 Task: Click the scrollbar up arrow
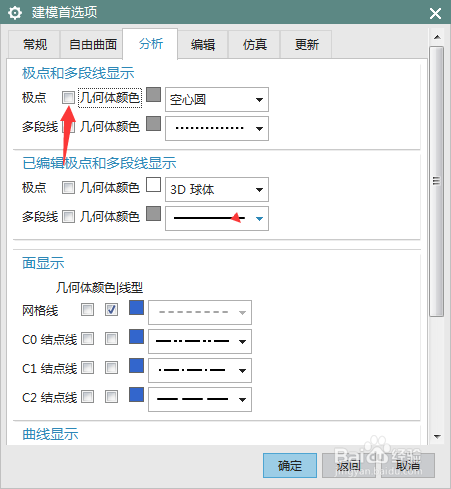coord(437,37)
